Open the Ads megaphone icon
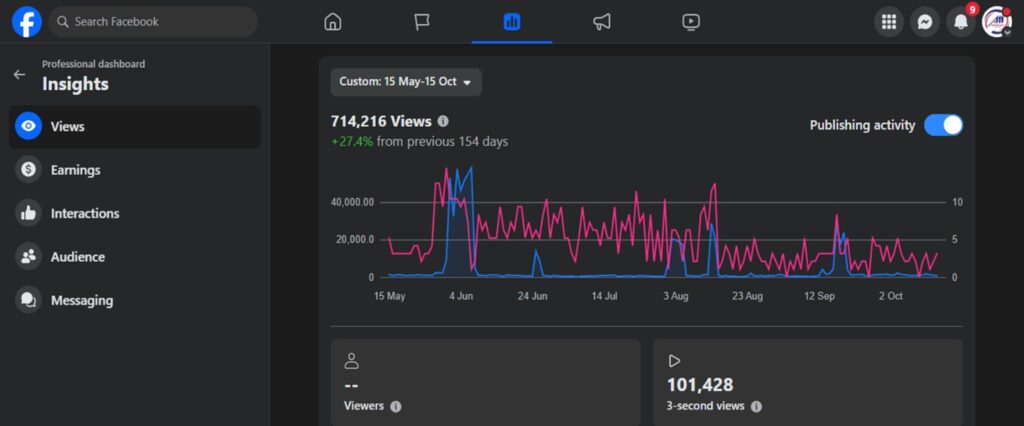The width and height of the screenshot is (1024, 426). point(601,22)
